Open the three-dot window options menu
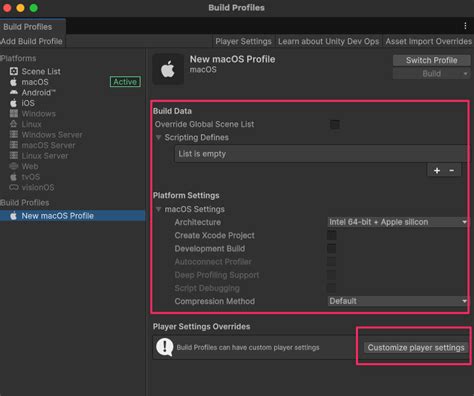 coord(465,26)
